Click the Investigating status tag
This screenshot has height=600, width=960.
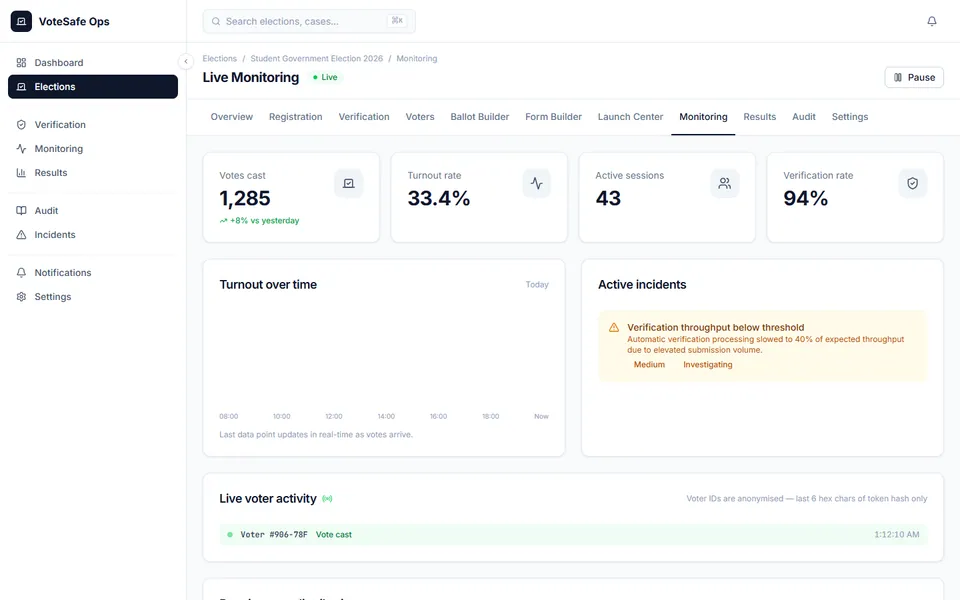click(x=708, y=365)
